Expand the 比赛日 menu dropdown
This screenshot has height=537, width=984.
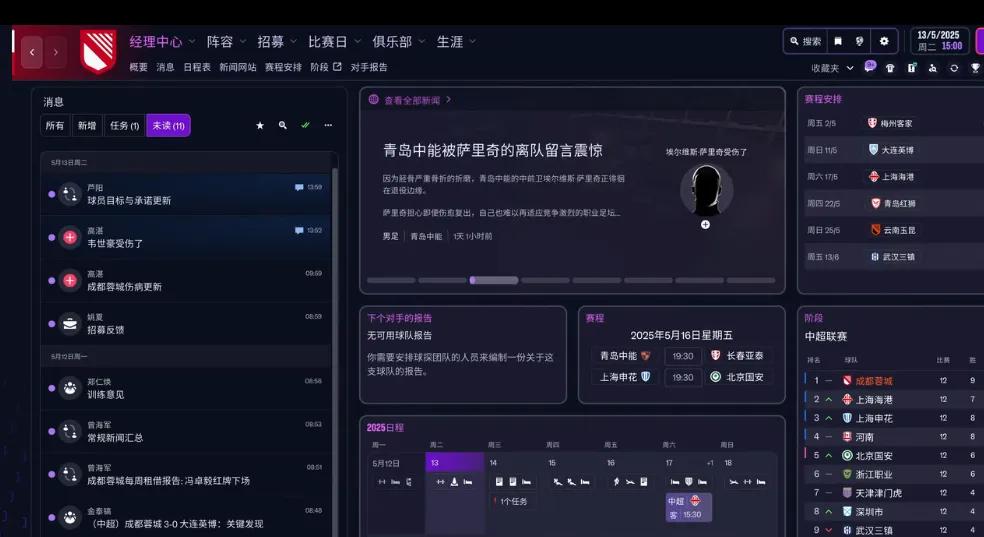pos(357,42)
